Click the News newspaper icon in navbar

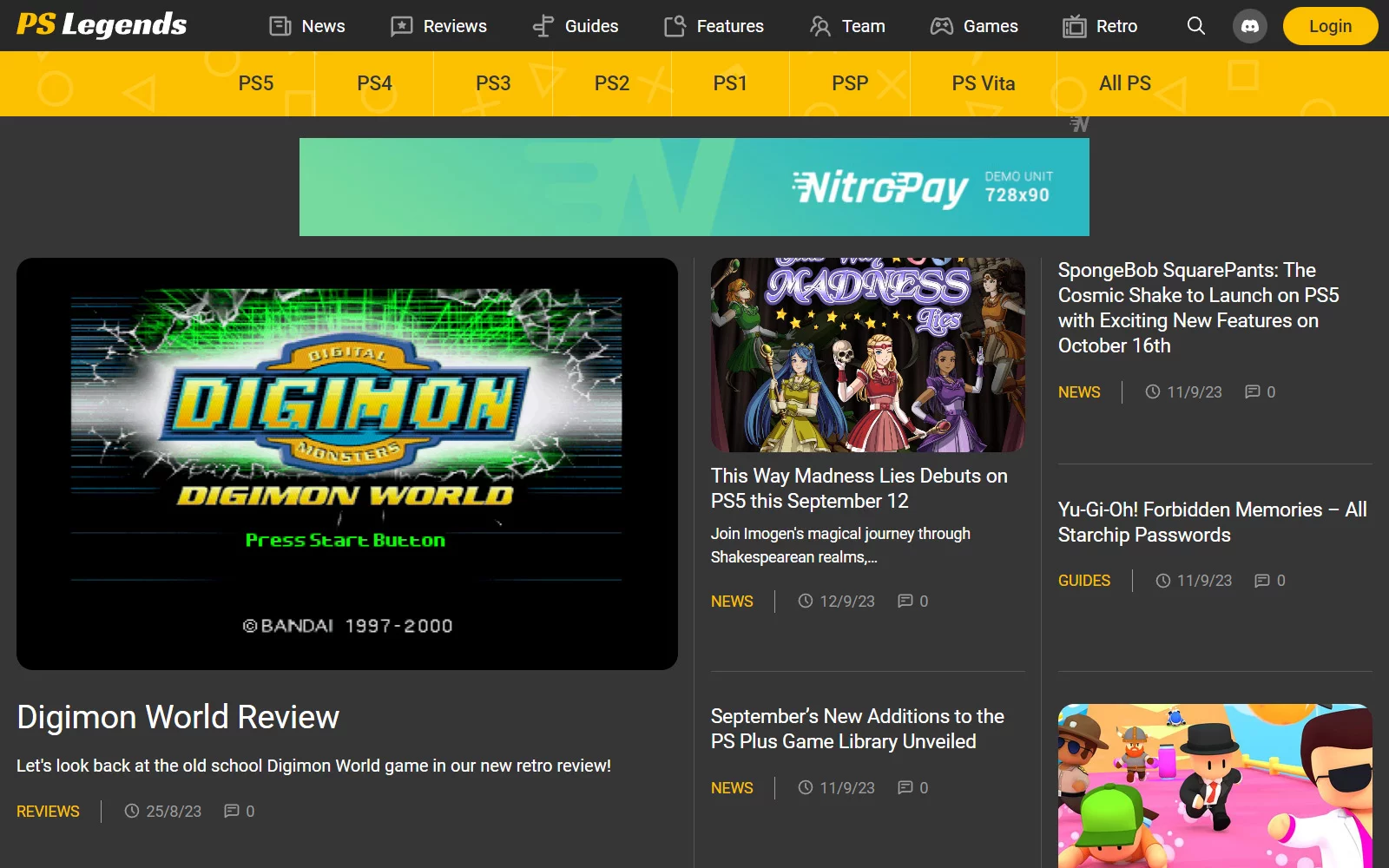click(280, 26)
